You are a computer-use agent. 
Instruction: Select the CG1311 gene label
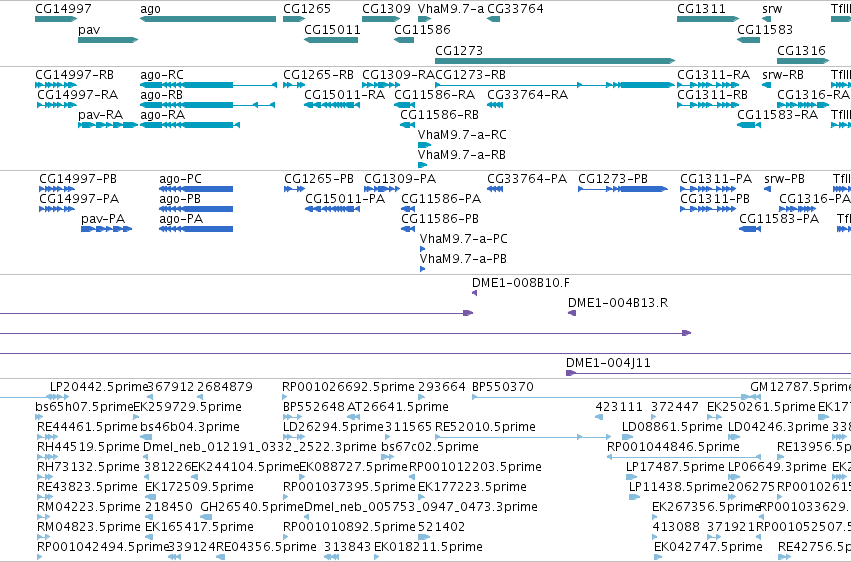(701, 9)
